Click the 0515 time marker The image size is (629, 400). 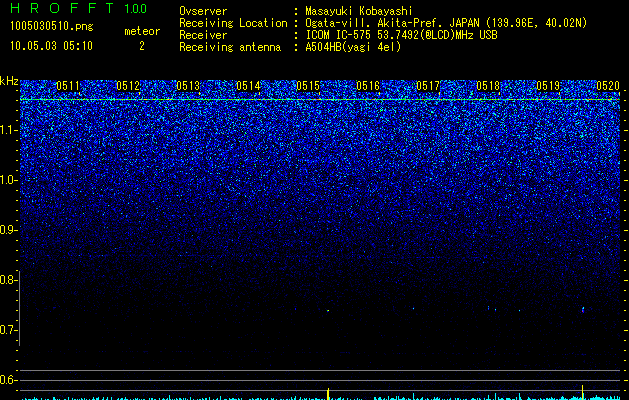[308, 86]
